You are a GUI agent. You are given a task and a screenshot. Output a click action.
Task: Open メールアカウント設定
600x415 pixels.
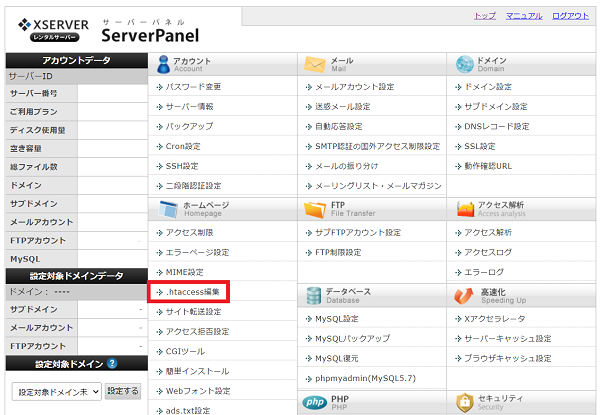354,87
